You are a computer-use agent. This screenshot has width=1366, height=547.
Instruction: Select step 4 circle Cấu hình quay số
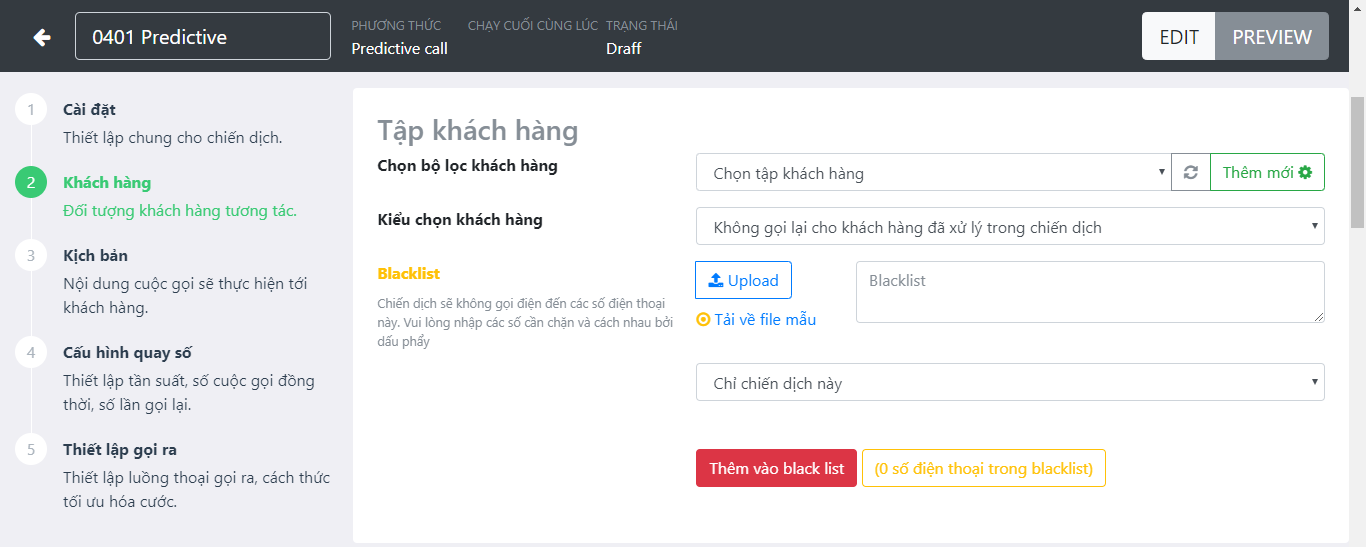coord(31,353)
